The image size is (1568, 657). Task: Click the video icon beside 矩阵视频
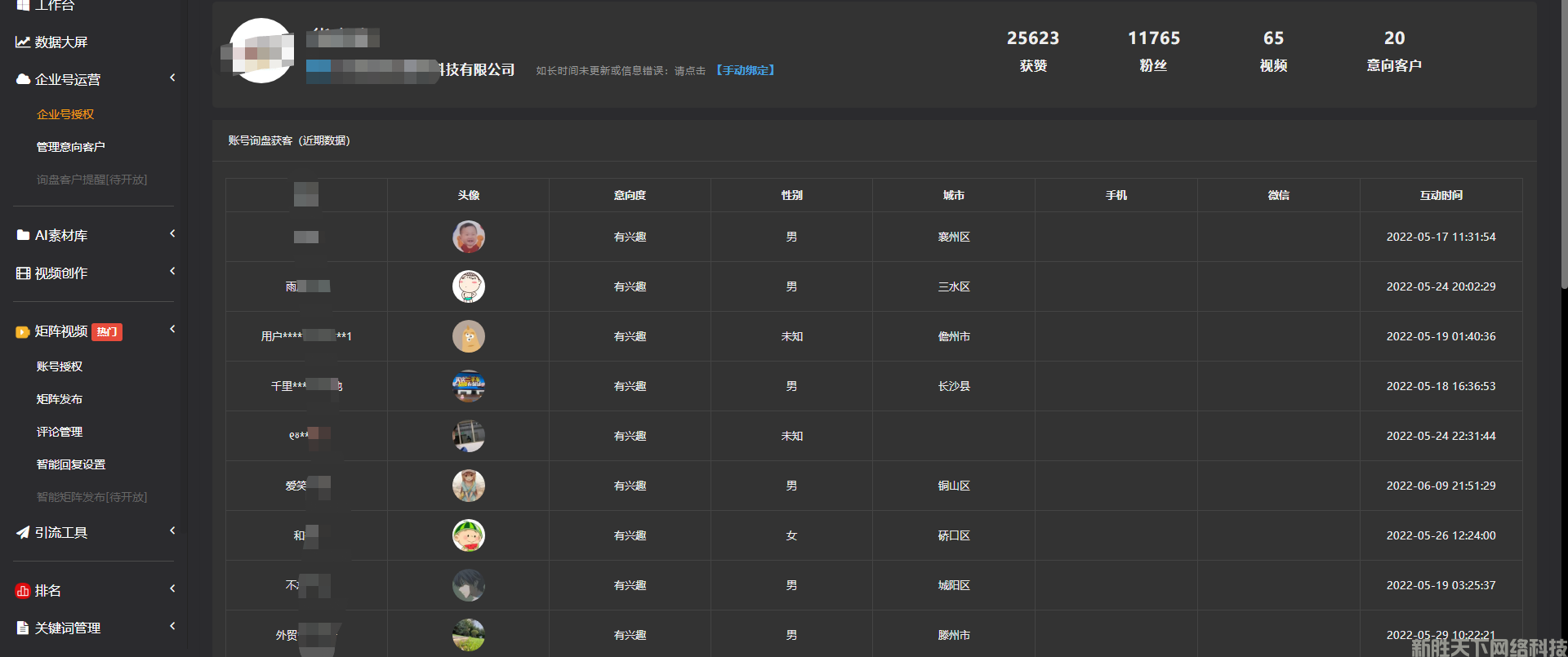tap(23, 331)
